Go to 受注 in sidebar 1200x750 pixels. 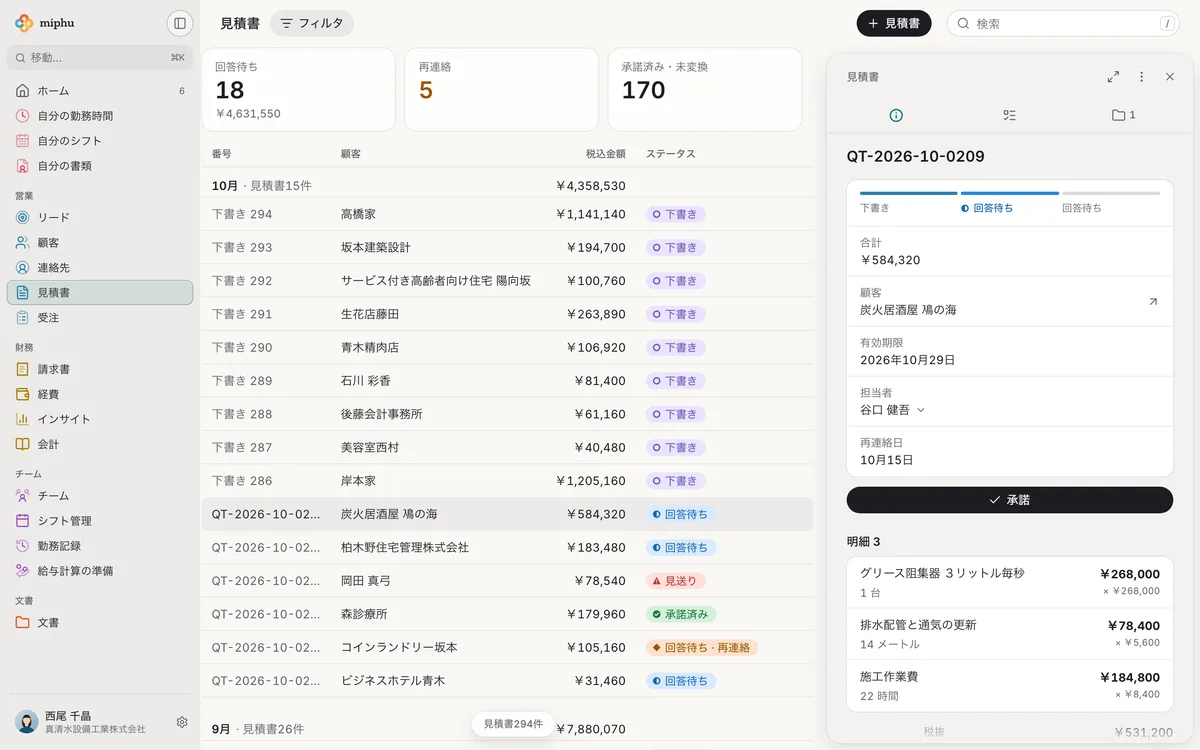pos(100,317)
